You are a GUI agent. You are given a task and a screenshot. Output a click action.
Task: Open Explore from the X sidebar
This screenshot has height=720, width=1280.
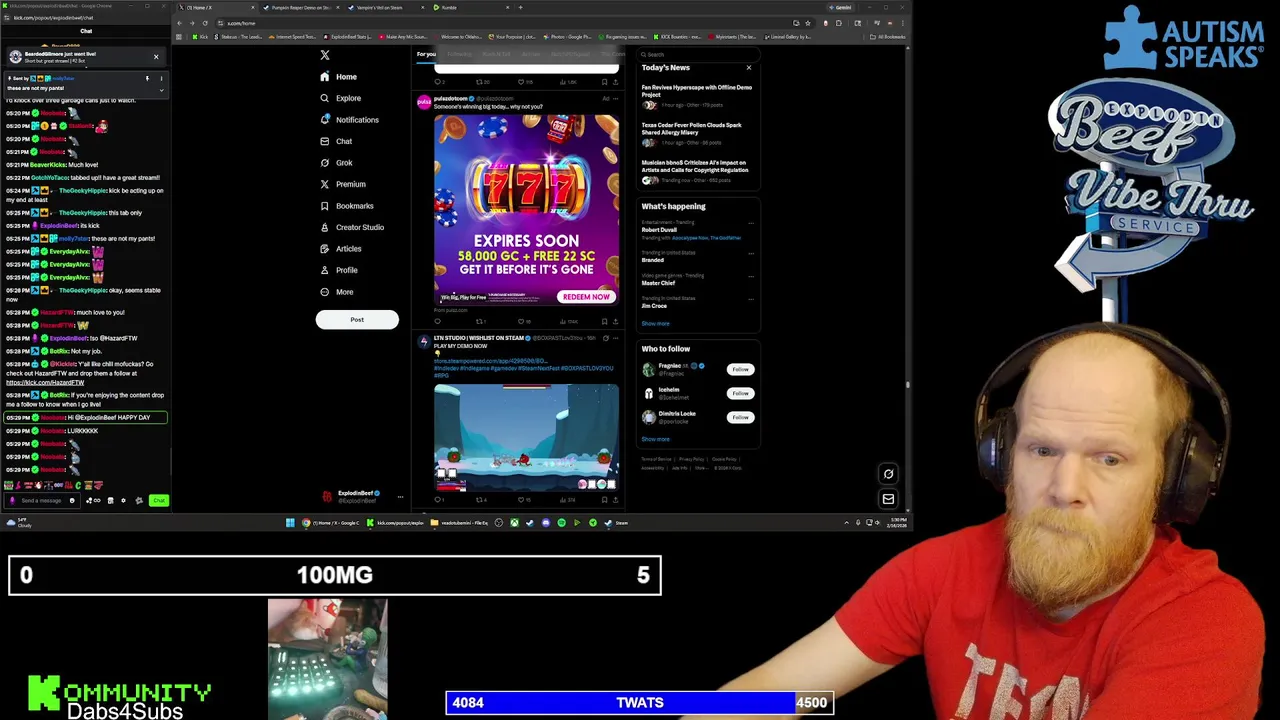tap(340, 98)
